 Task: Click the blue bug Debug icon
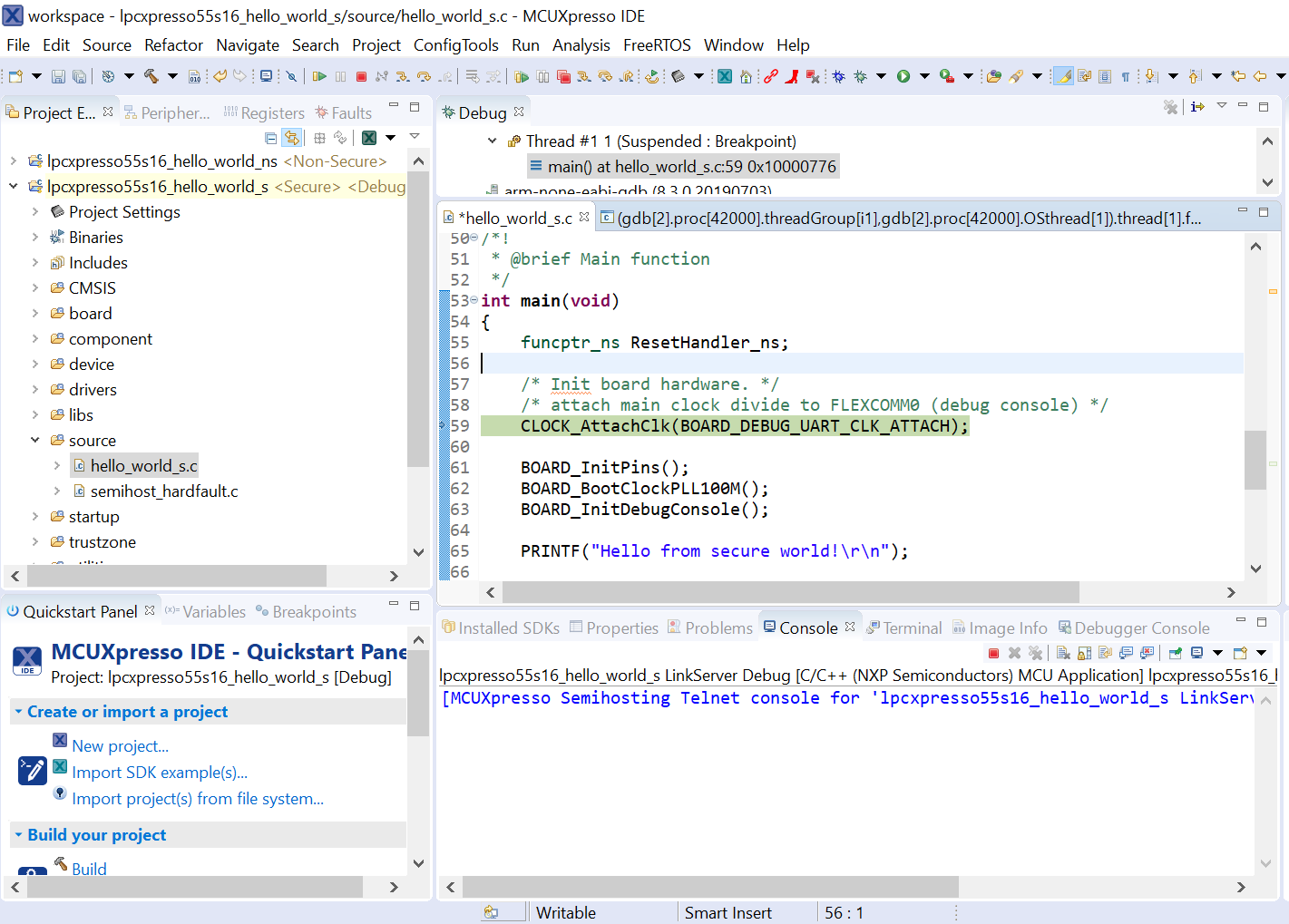[x=838, y=77]
